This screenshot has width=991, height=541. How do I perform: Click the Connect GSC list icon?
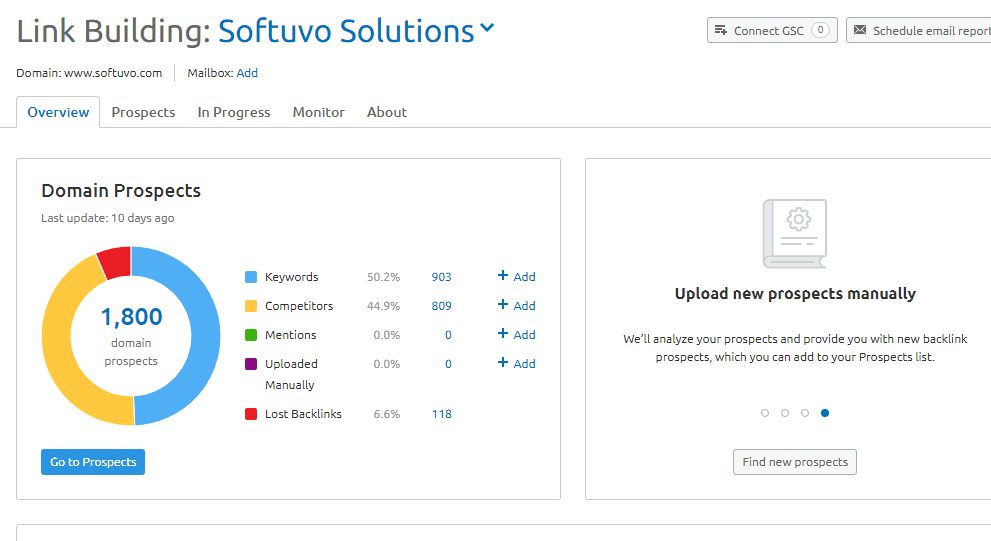(720, 30)
